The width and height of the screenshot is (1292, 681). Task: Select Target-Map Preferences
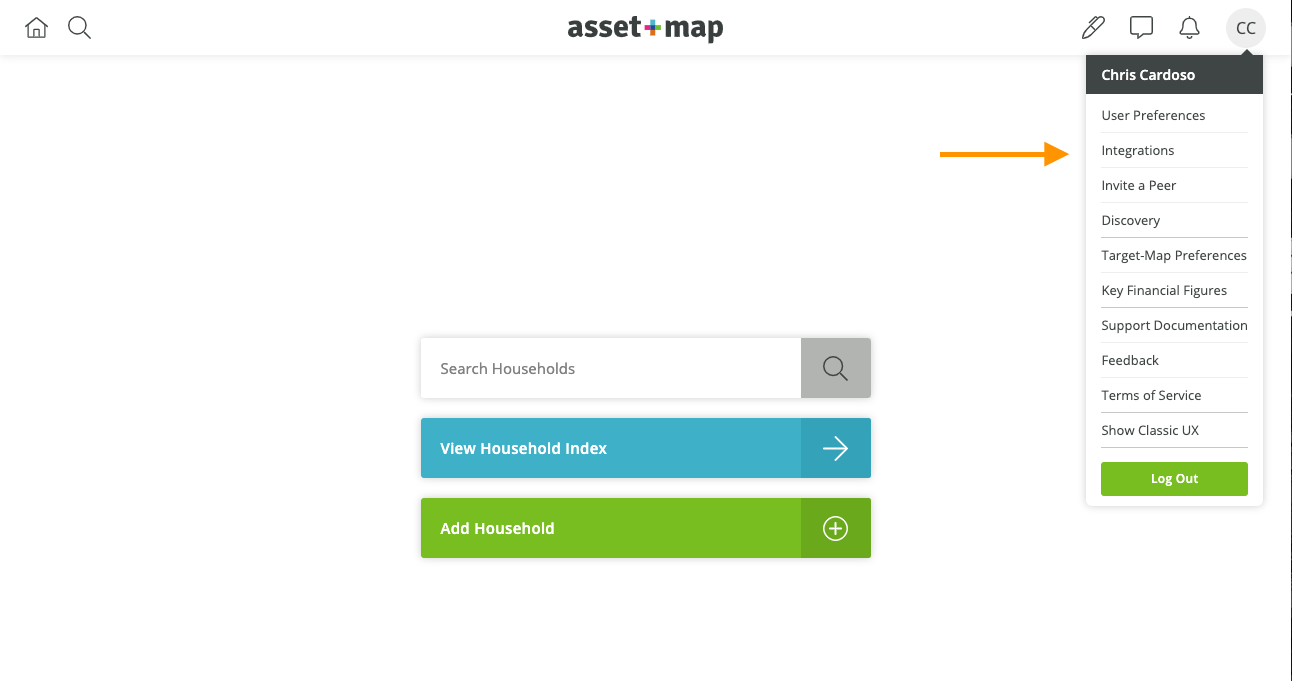coord(1174,255)
